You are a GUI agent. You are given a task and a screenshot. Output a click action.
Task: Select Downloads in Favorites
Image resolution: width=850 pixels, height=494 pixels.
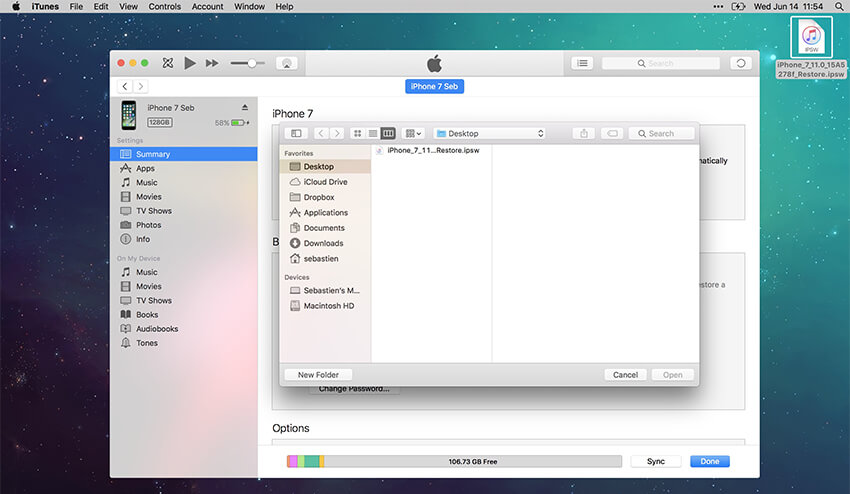coord(325,243)
